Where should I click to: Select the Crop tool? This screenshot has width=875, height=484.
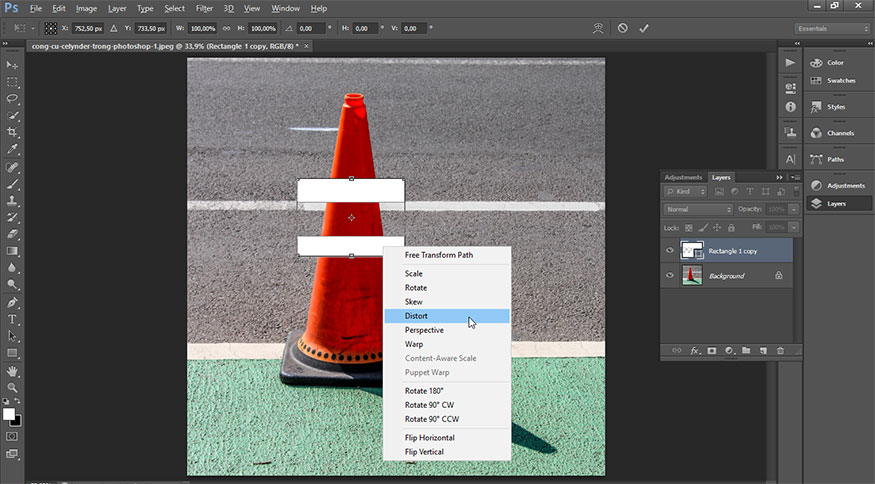(x=13, y=132)
